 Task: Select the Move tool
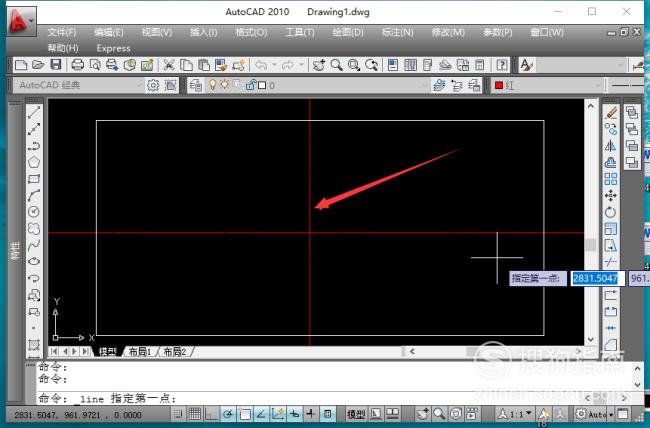[611, 195]
